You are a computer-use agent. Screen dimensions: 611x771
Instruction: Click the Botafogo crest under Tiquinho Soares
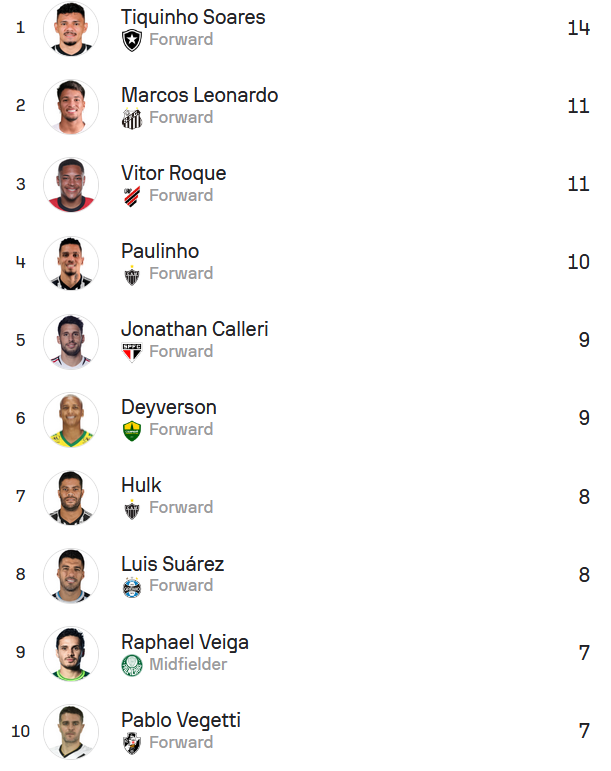pos(131,40)
